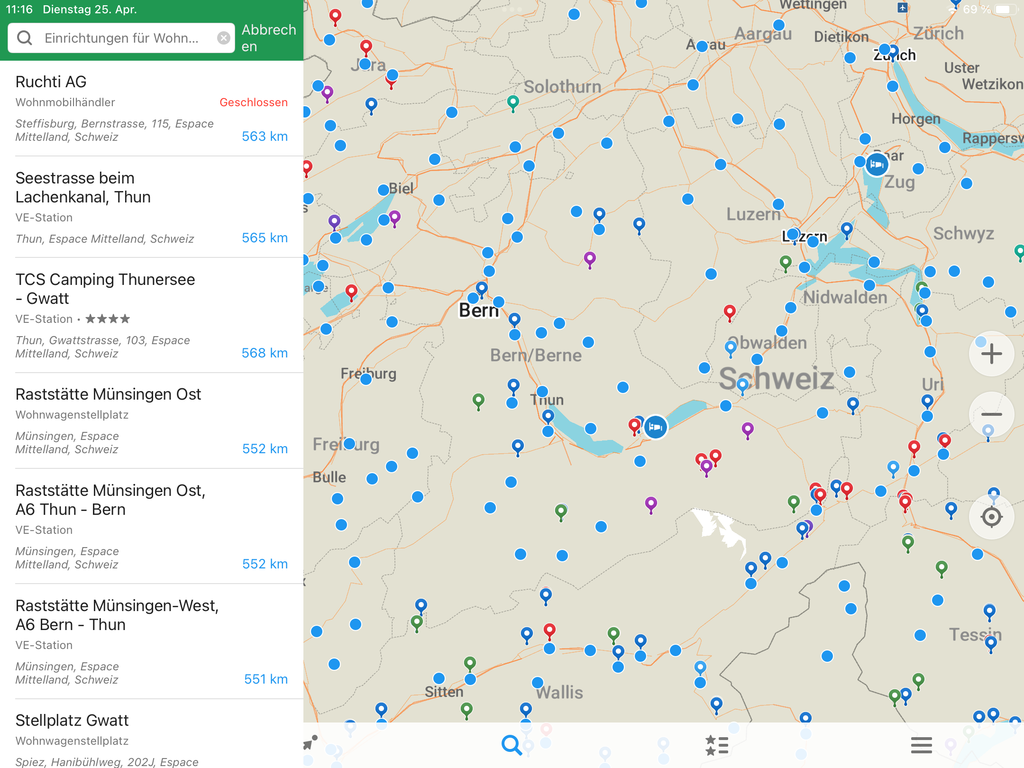Tap Solothurn label on map
This screenshot has height=768, width=1024.
562,87
